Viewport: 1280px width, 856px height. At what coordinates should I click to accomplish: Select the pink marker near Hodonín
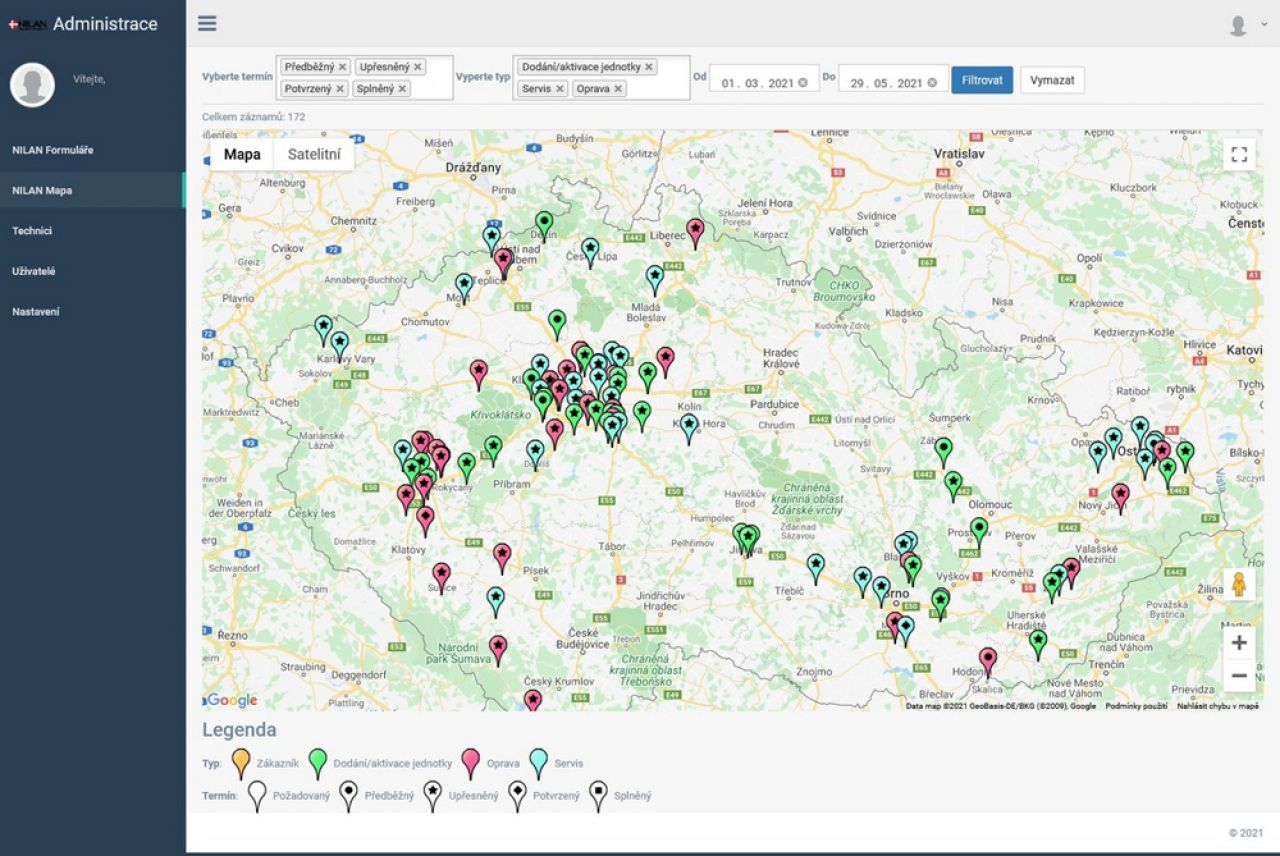(x=988, y=661)
